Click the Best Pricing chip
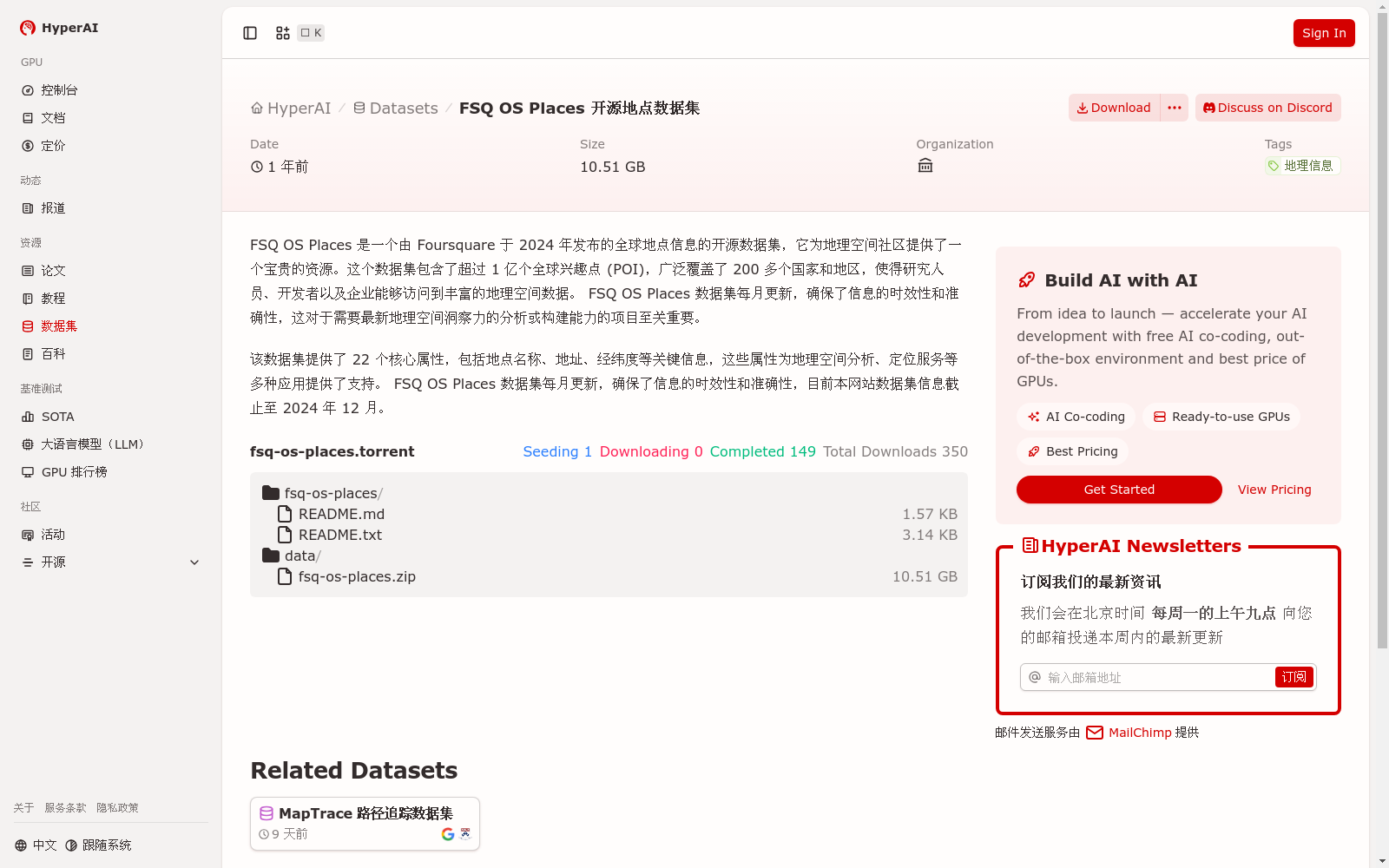Screen dimensions: 1389x868 pyautogui.click(x=1072, y=451)
